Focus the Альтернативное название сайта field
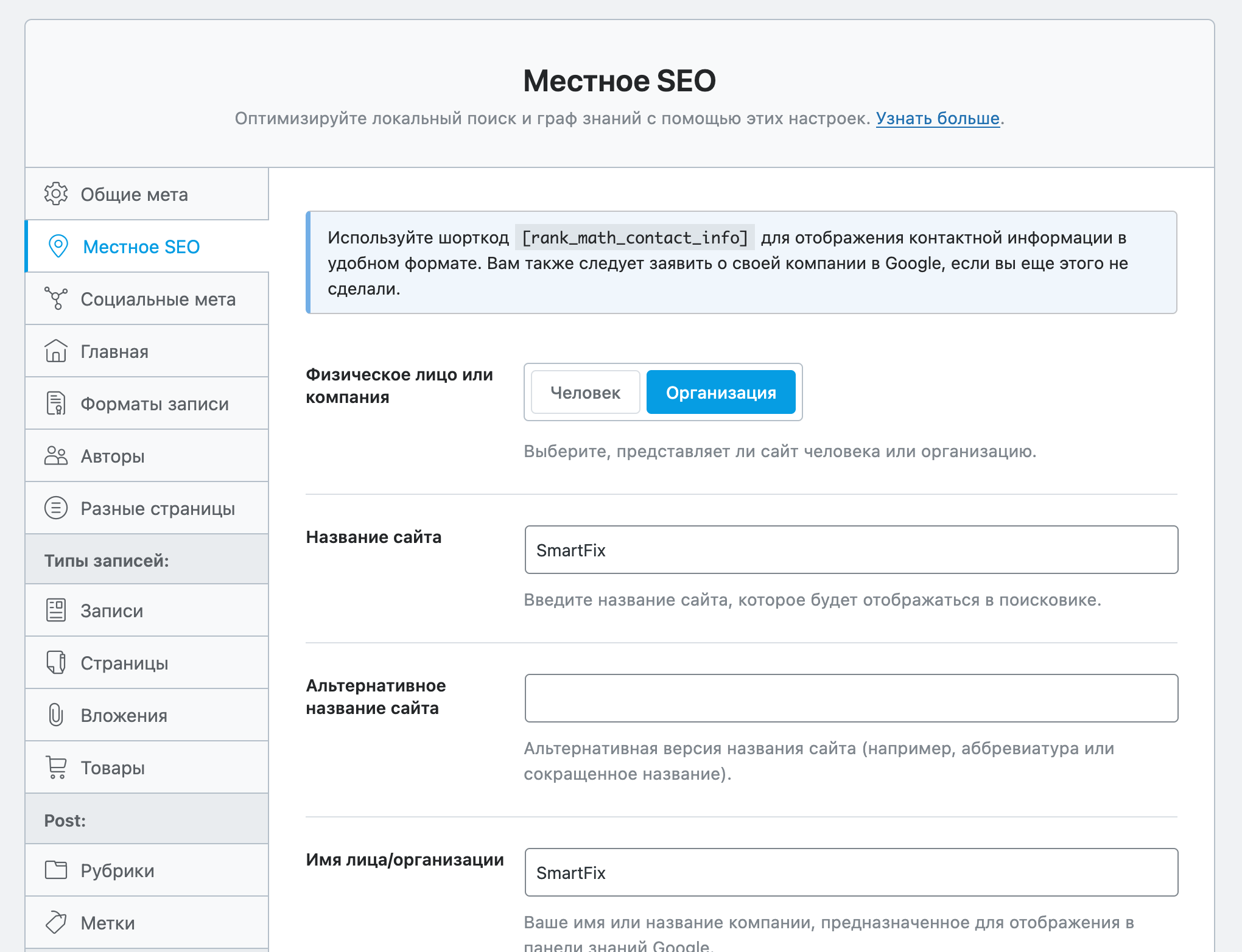This screenshot has height=952, width=1242. tap(851, 698)
